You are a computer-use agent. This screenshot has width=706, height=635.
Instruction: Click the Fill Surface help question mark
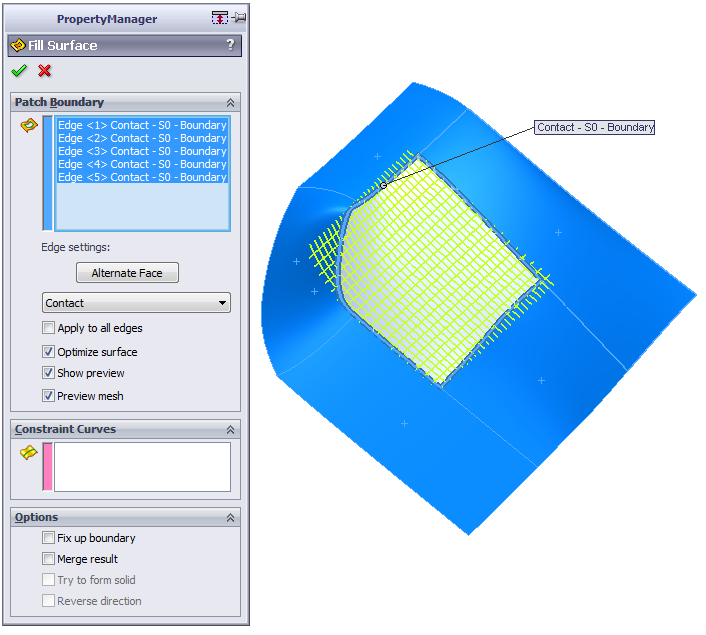point(230,45)
